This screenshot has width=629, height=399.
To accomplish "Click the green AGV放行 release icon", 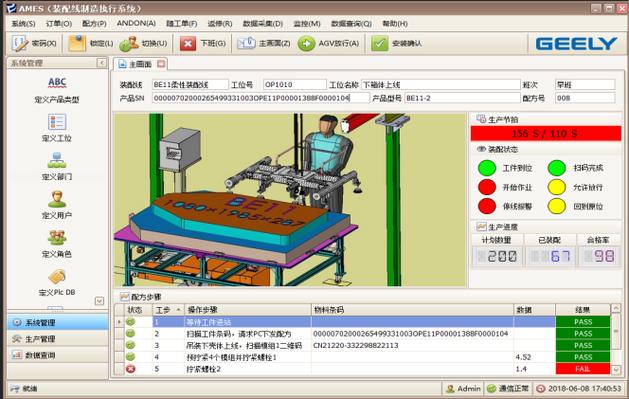I will point(306,43).
